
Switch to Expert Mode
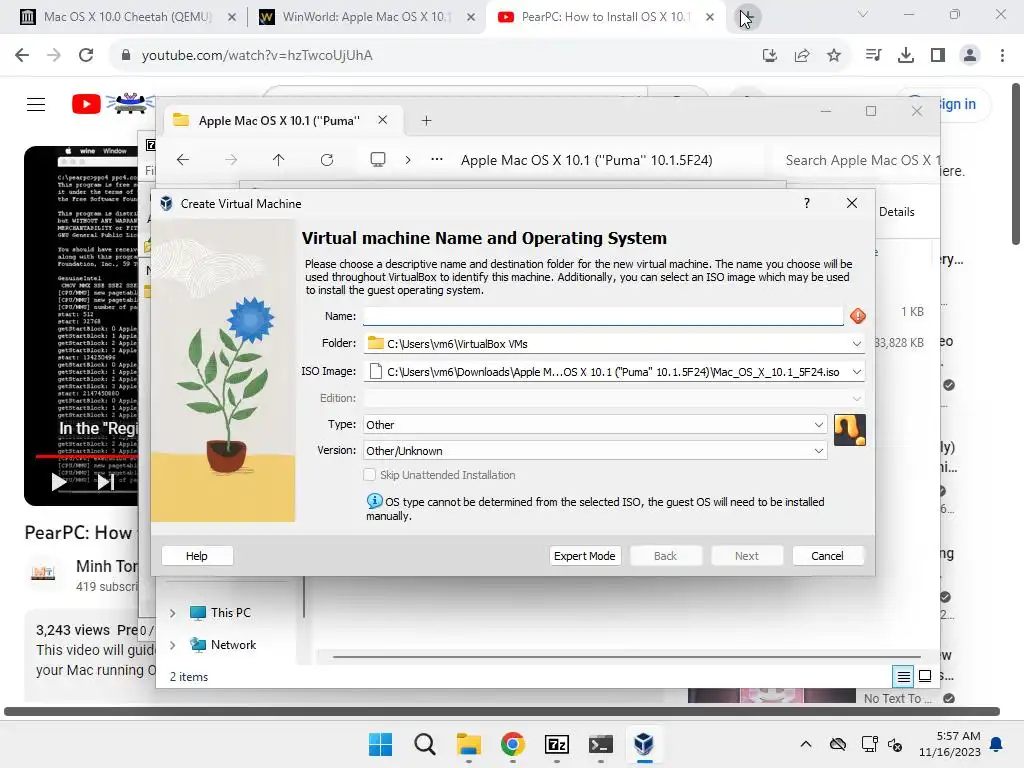[584, 556]
